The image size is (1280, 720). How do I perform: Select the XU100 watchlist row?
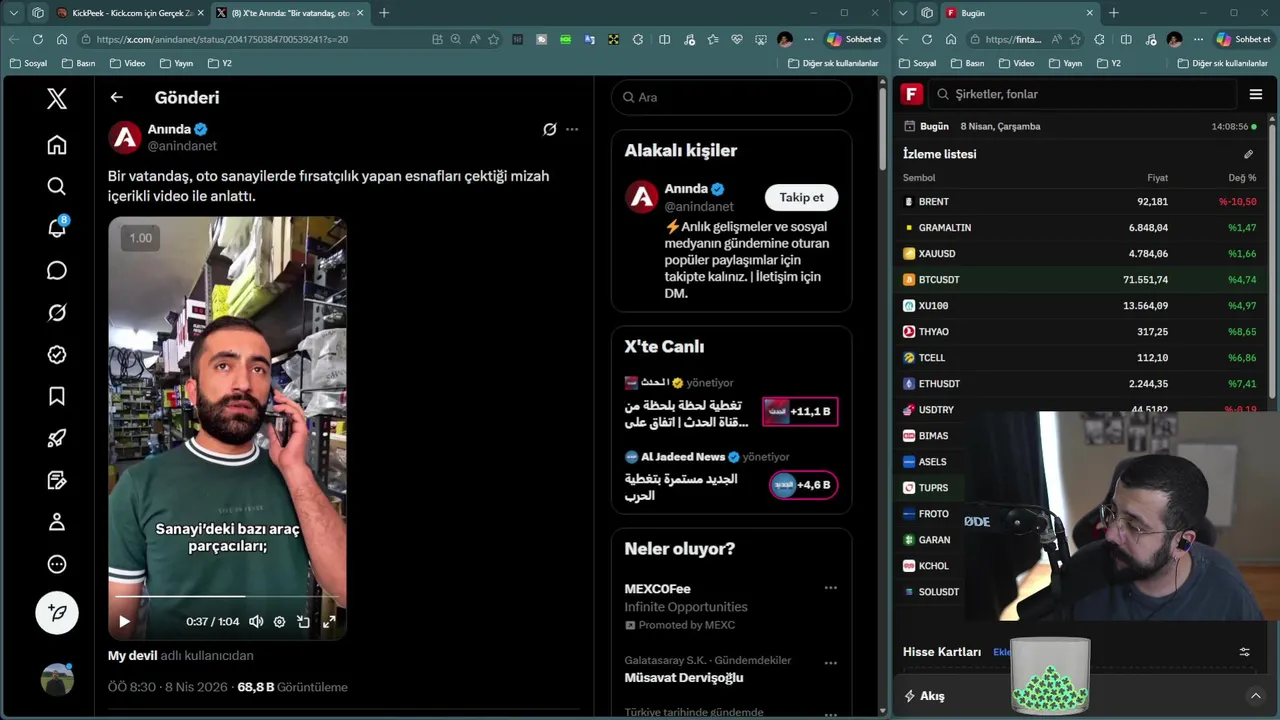pyautogui.click(x=1081, y=305)
